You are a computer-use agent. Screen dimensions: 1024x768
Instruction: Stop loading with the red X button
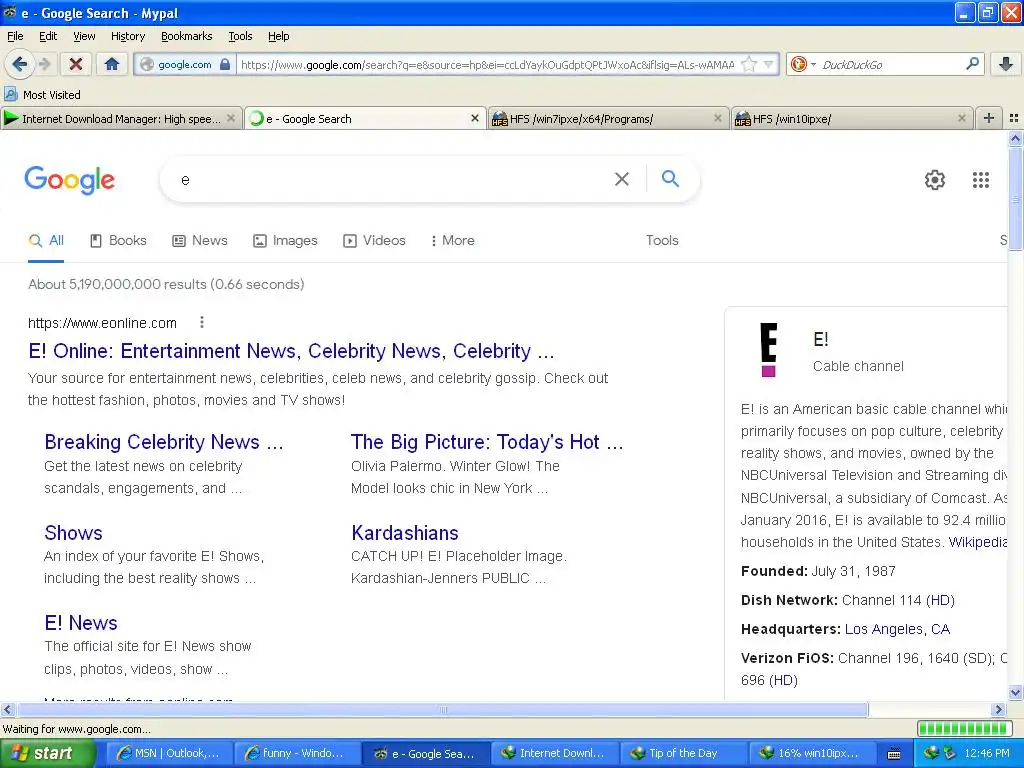(x=76, y=64)
